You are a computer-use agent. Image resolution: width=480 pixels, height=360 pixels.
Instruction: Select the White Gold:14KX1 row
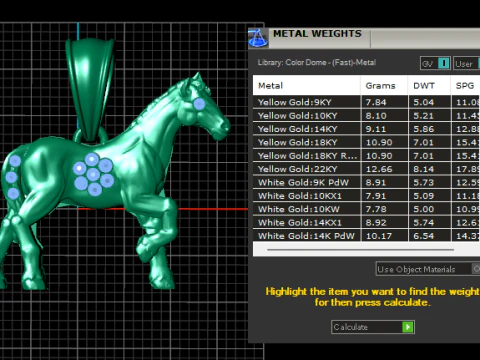(366, 222)
